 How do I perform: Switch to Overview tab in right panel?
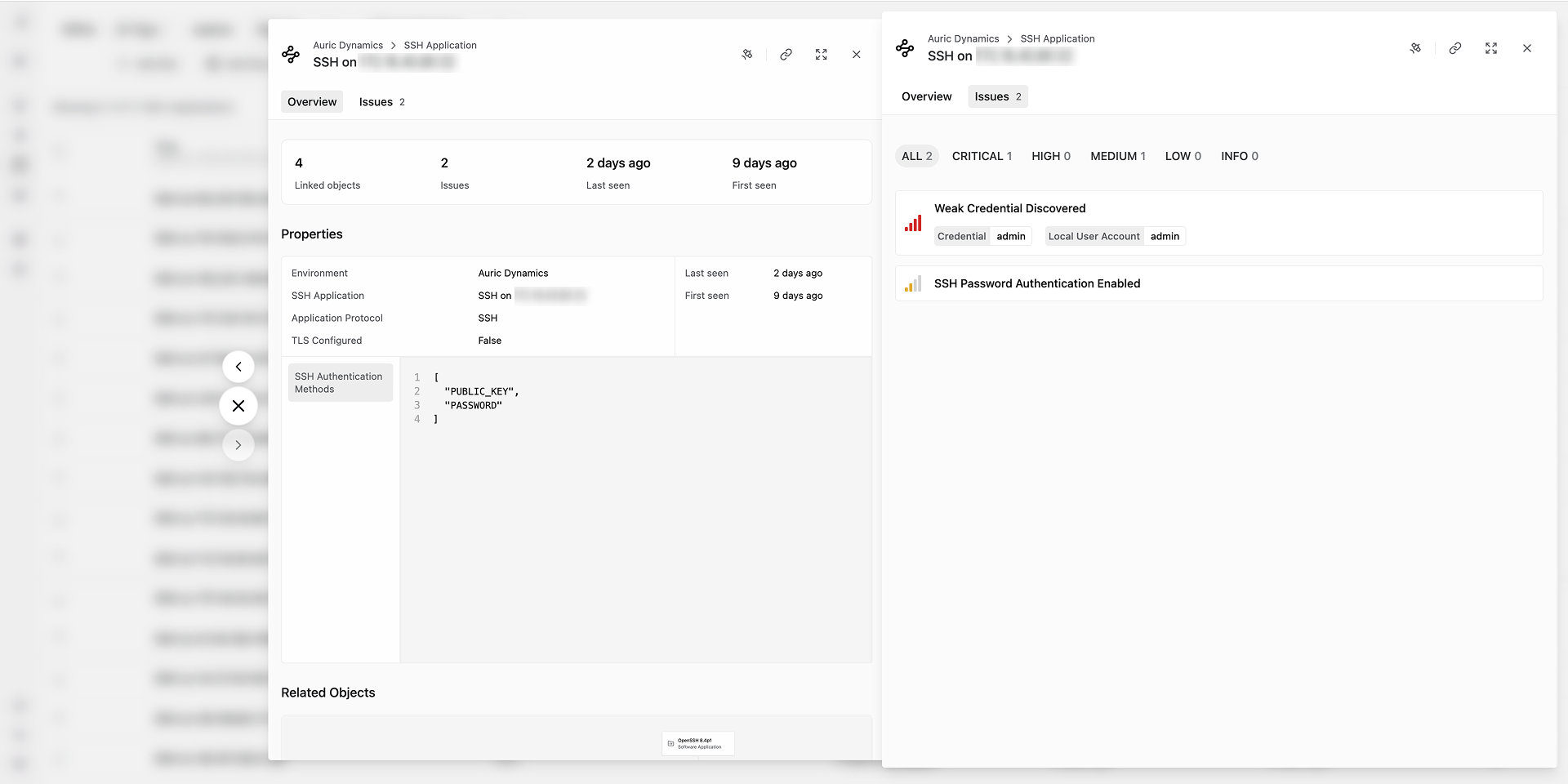coord(926,96)
